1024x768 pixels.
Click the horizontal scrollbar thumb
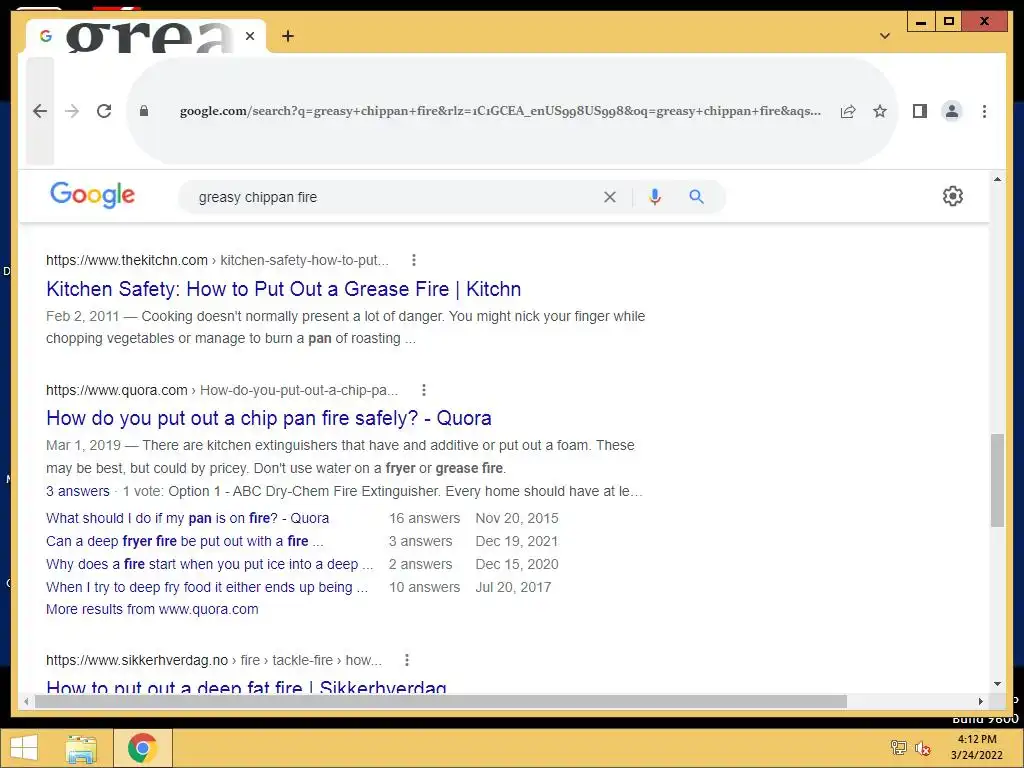pyautogui.click(x=441, y=701)
